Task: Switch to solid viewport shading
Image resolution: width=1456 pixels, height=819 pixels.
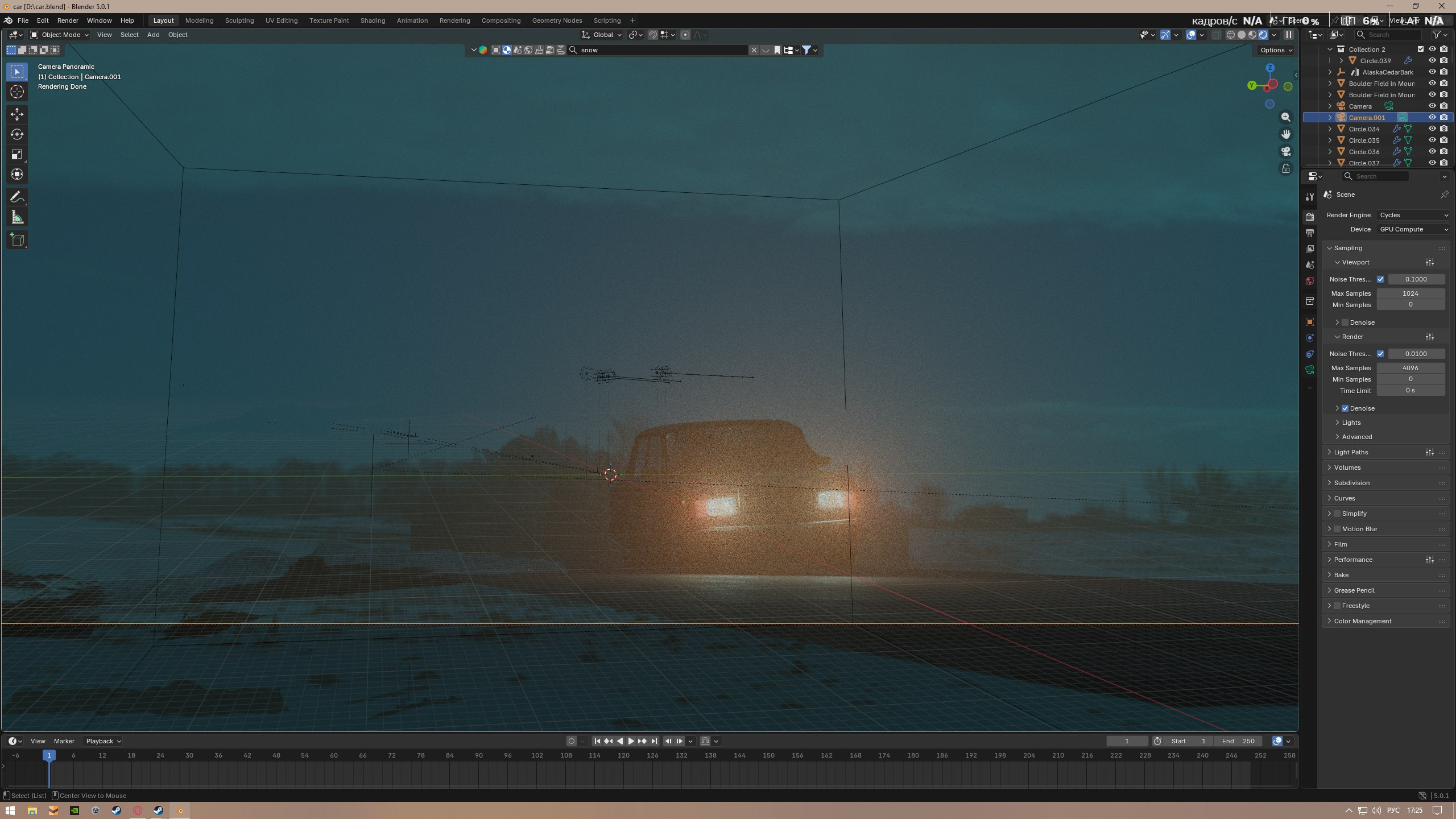Action: pyautogui.click(x=1242, y=35)
